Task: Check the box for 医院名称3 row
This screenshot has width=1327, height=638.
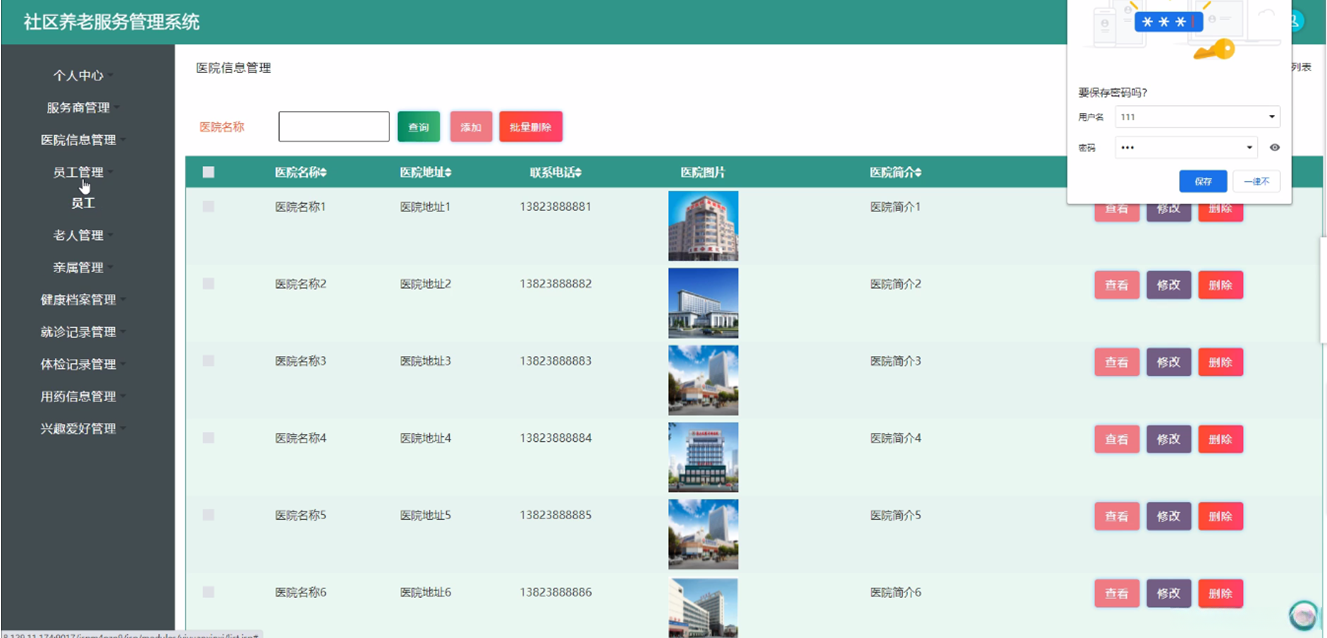Action: tap(208, 360)
